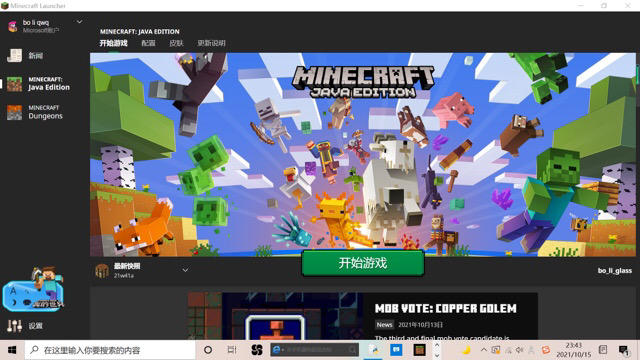Switch to the 更新说明 patch notes tab
The width and height of the screenshot is (640, 360).
[211, 43]
